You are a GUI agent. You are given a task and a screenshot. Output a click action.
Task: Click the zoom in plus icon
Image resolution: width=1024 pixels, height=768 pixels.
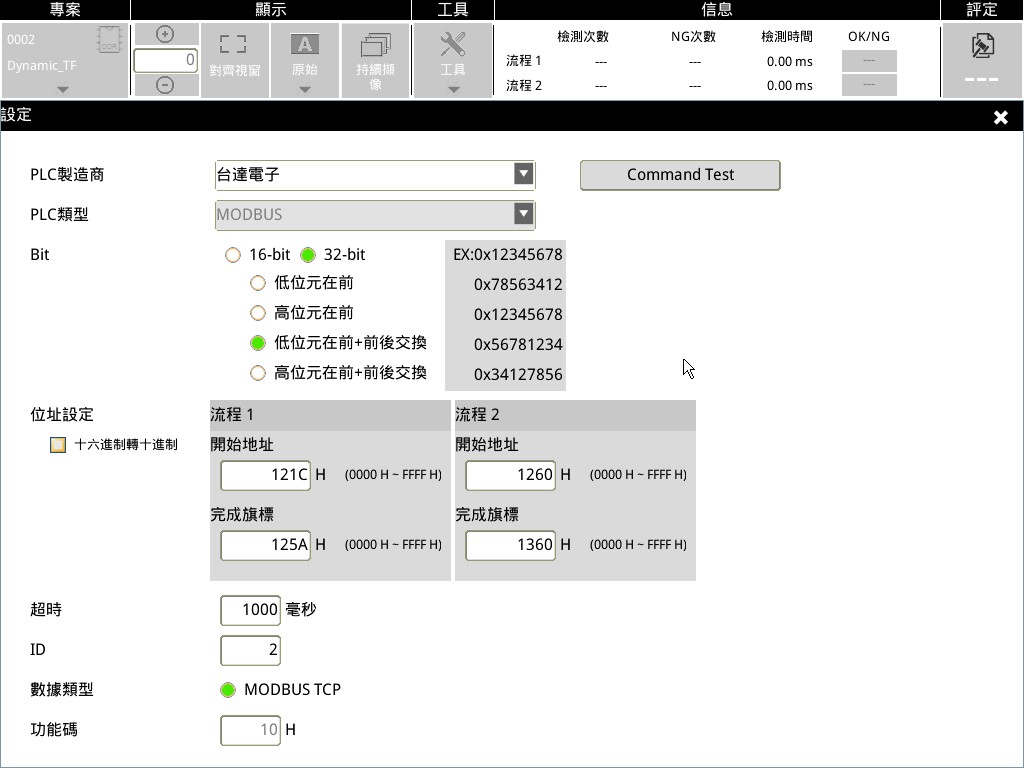165,34
